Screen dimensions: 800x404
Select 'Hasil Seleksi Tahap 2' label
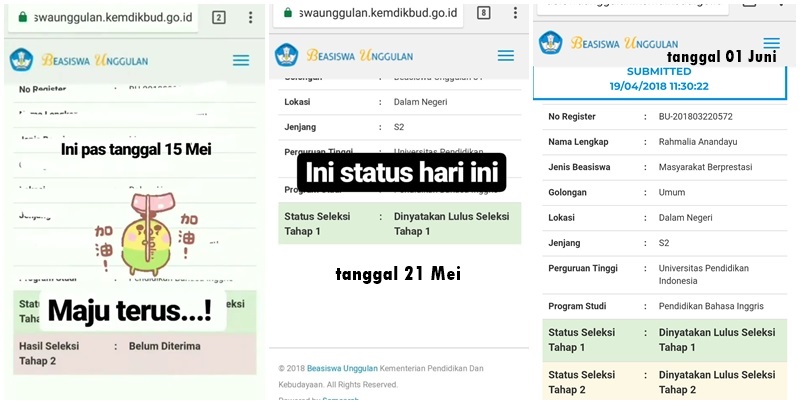(49, 354)
